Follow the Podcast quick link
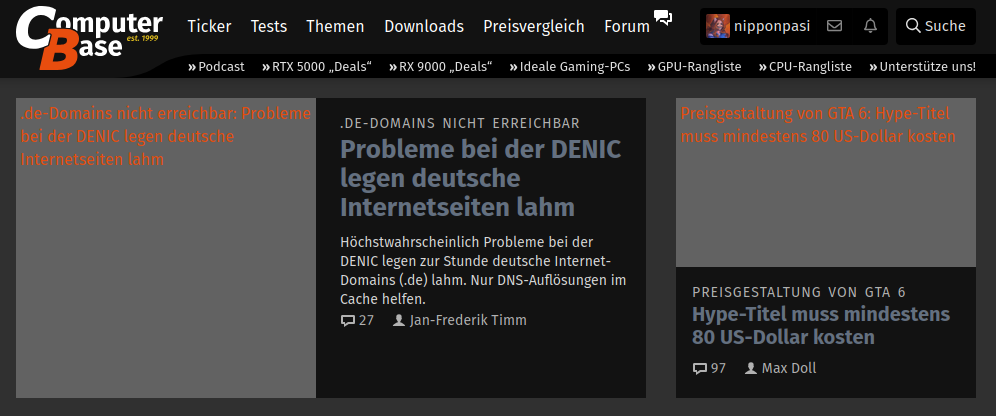Viewport: 996px width, 416px height. click(x=216, y=67)
